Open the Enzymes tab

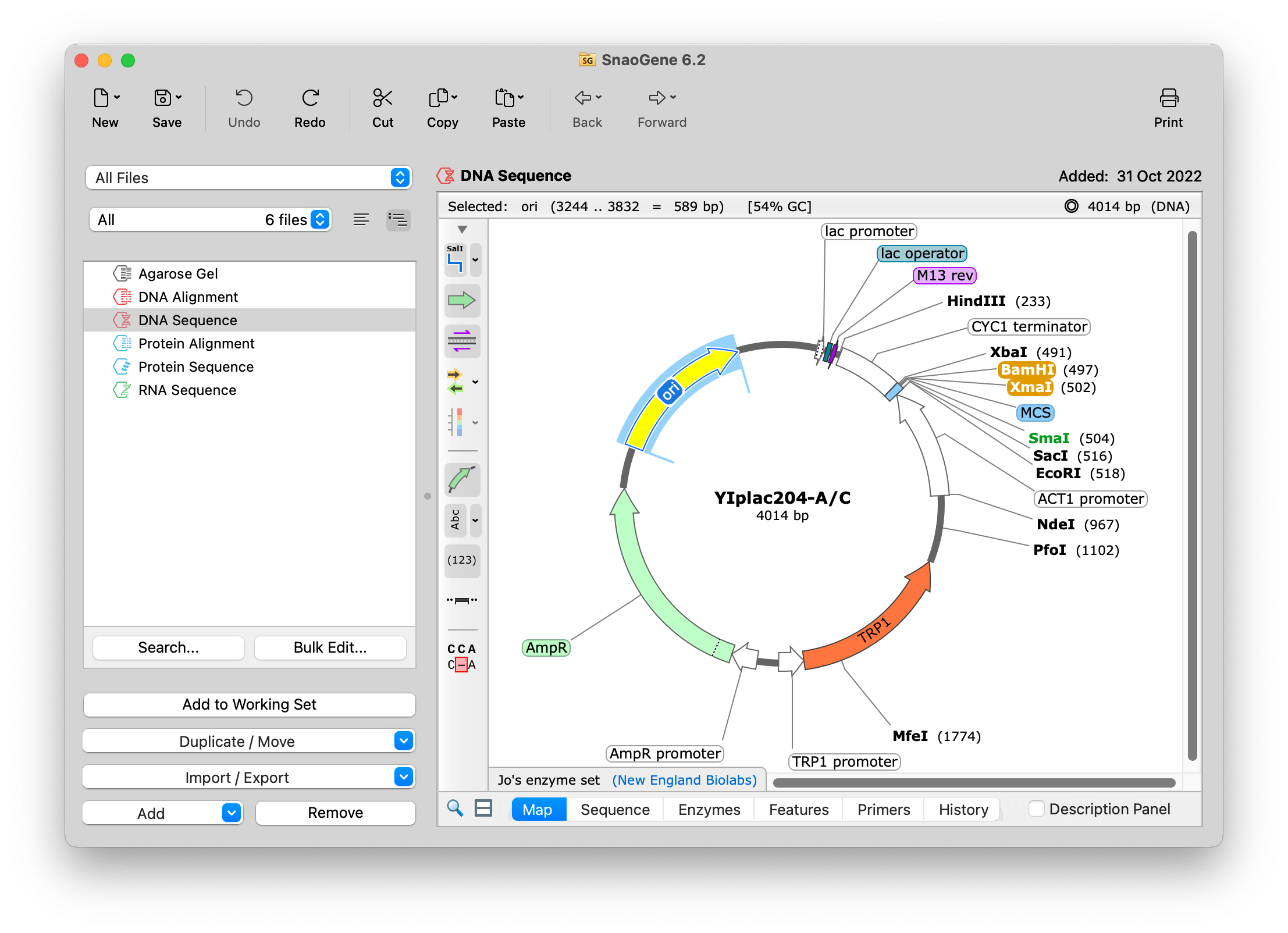click(709, 809)
